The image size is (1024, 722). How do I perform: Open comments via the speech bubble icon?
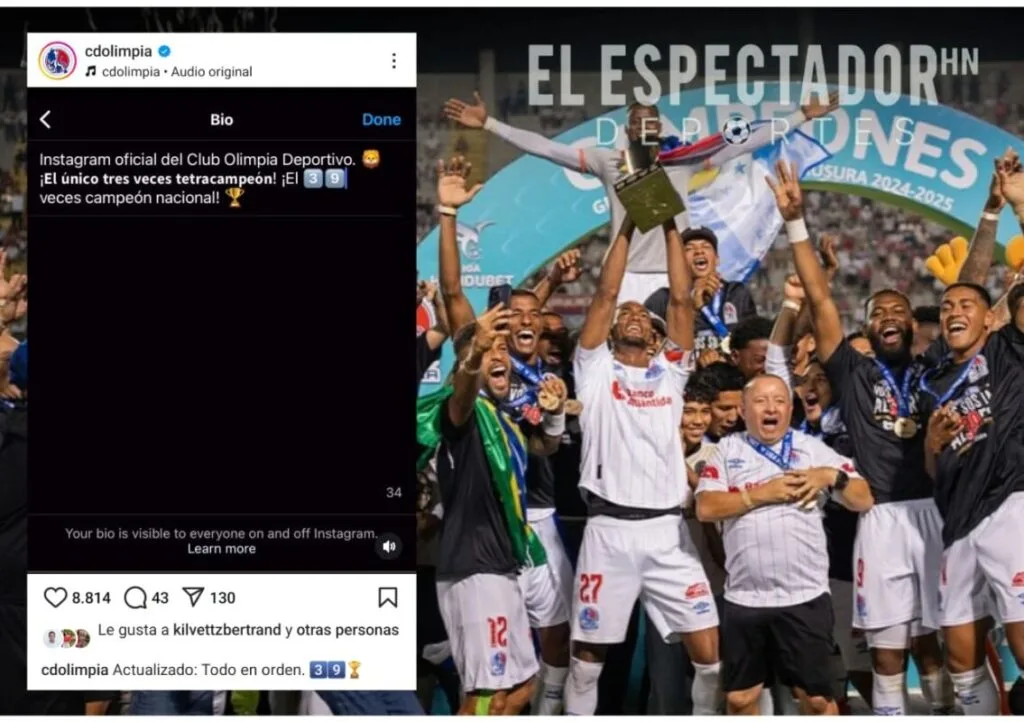tap(135, 597)
